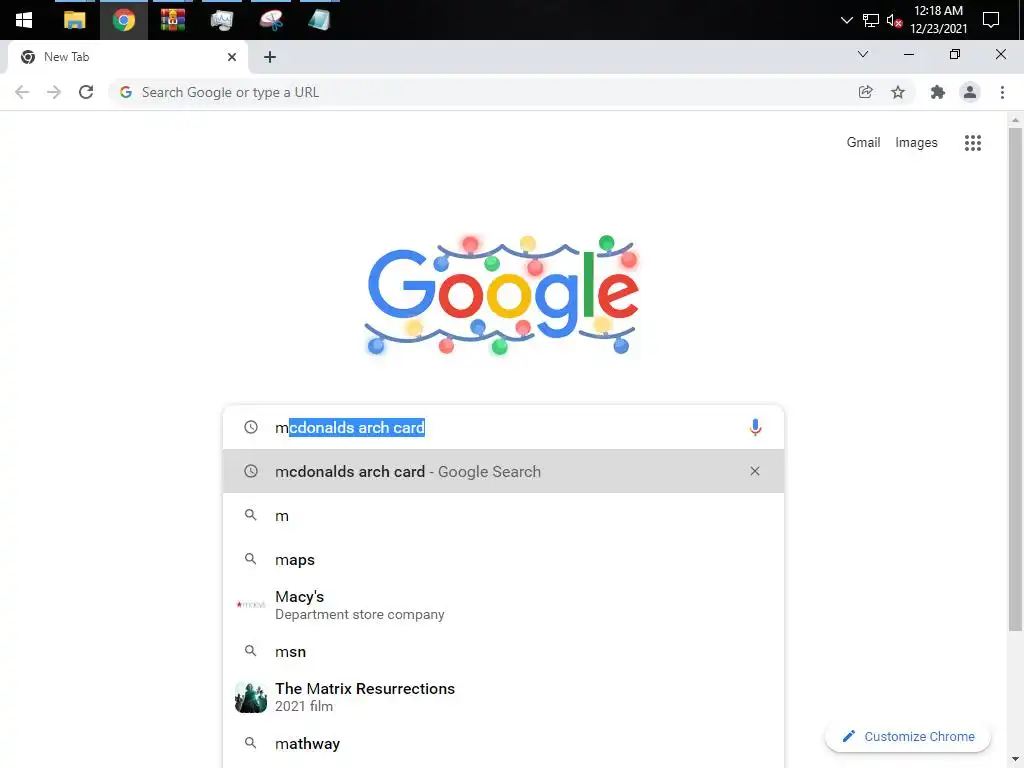Open the Windows Start menu
1024x768 pixels.
[24, 20]
